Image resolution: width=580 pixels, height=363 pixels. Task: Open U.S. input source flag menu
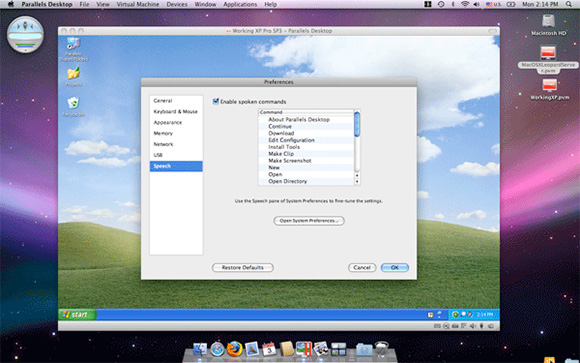493,4
